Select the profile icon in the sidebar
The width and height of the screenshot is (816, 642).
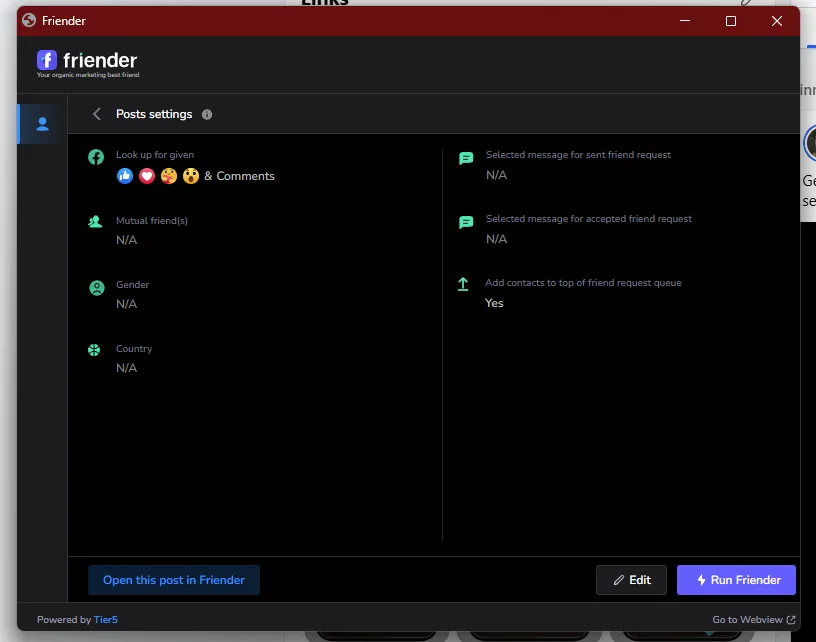point(43,124)
